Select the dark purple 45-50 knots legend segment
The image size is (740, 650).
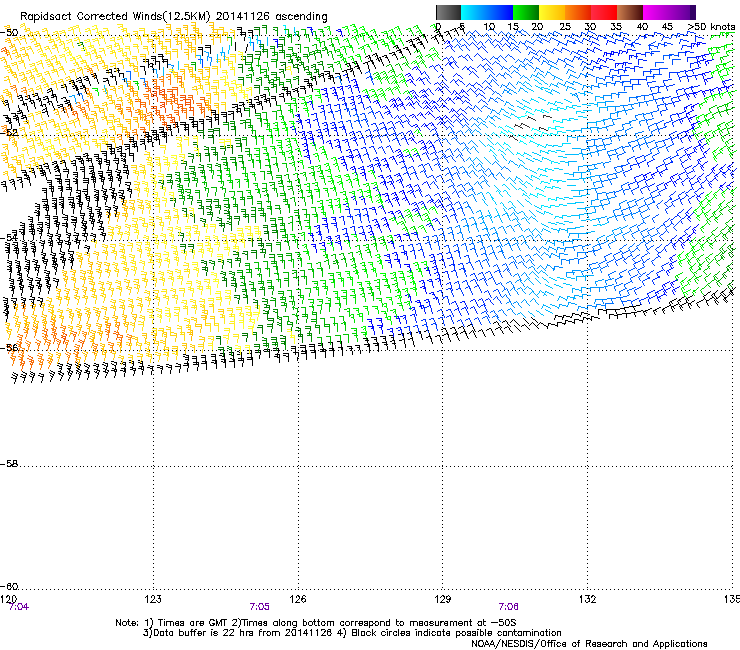point(682,12)
